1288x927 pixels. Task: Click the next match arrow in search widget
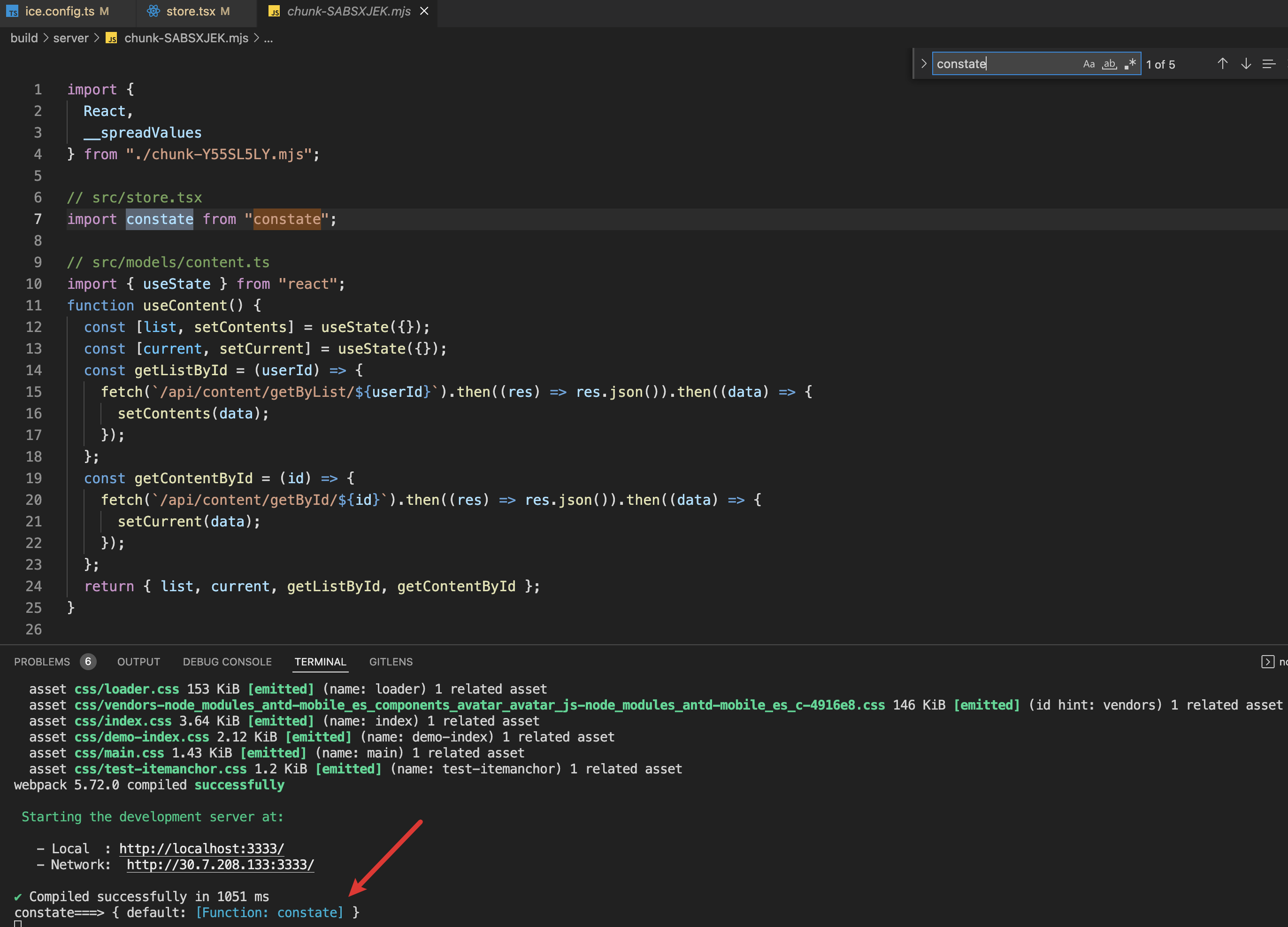point(1246,63)
